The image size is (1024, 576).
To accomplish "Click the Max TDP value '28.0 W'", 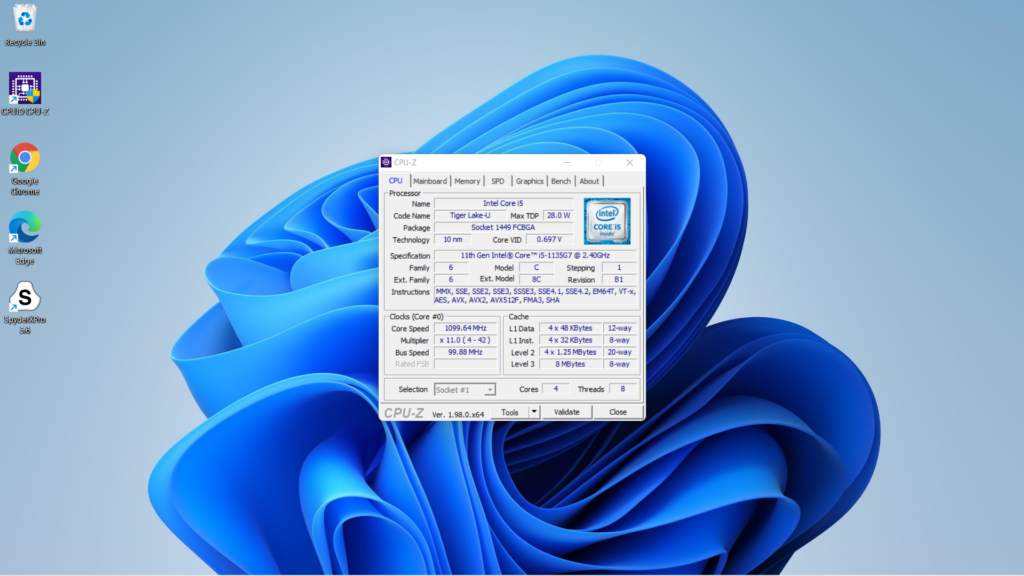I will [558, 216].
